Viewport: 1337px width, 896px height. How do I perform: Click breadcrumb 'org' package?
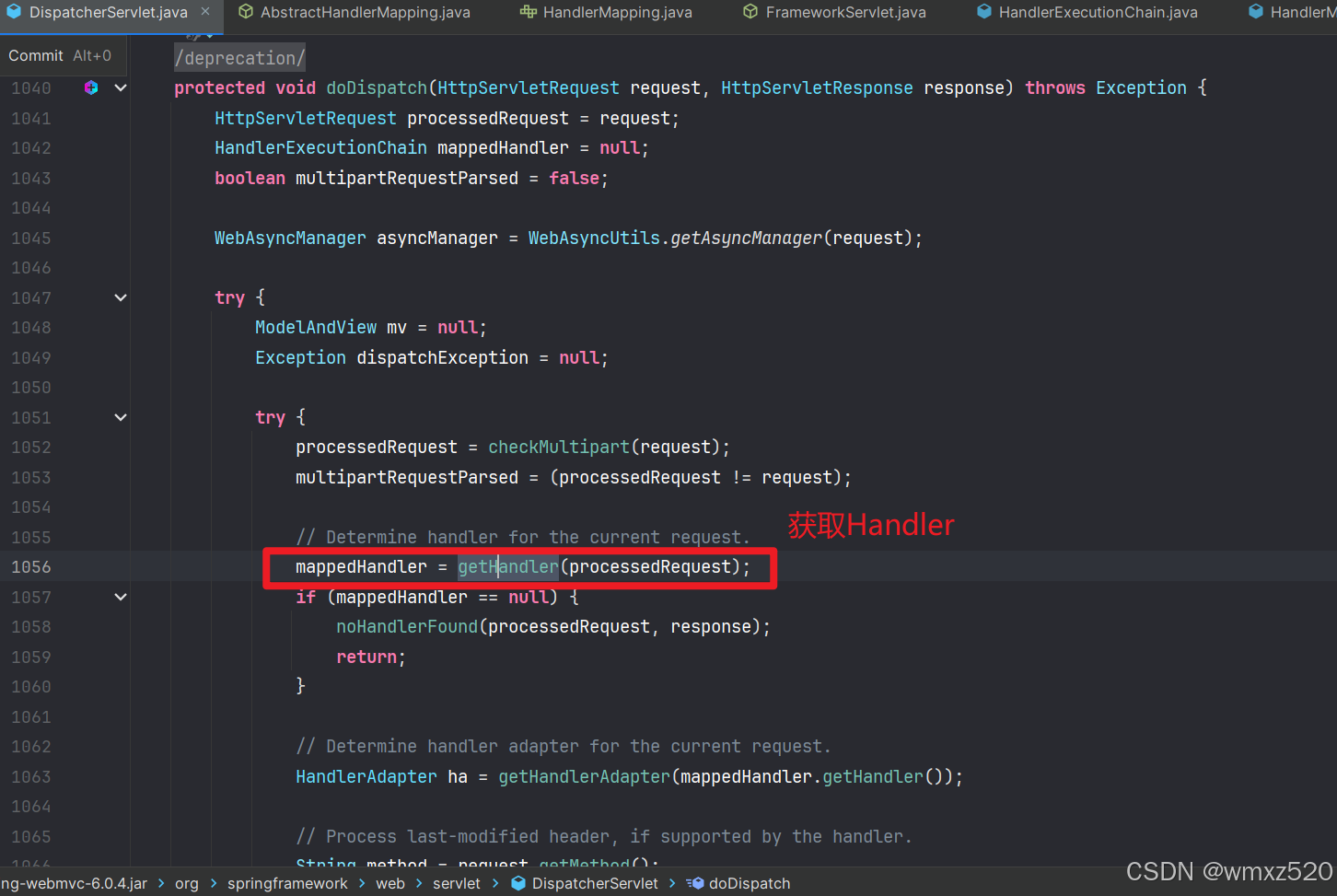coord(187,883)
